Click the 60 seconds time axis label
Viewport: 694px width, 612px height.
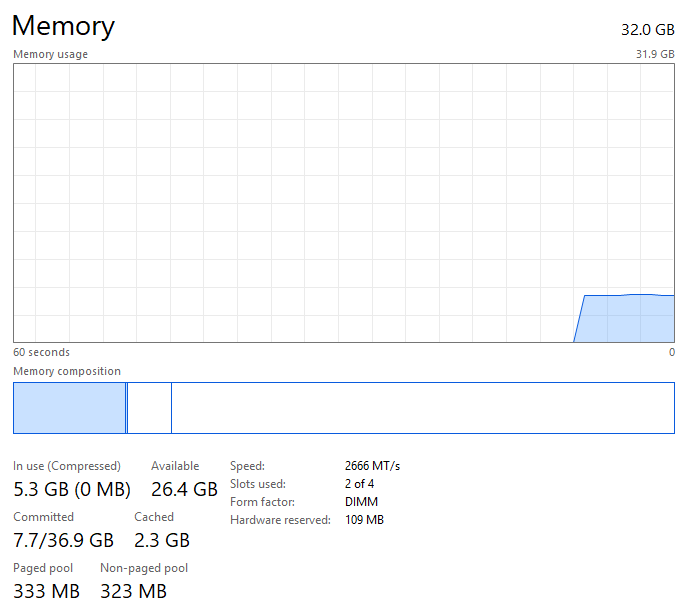pos(41,352)
